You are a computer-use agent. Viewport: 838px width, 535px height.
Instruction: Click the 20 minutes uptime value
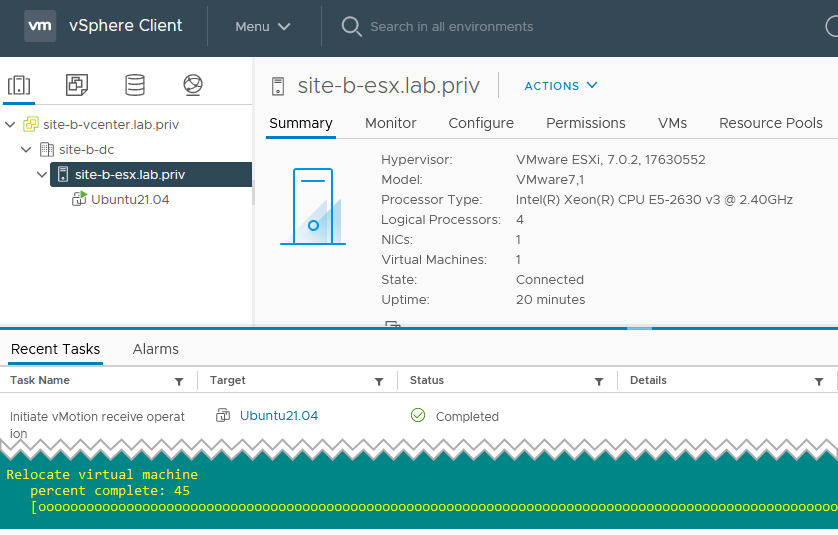click(x=550, y=300)
